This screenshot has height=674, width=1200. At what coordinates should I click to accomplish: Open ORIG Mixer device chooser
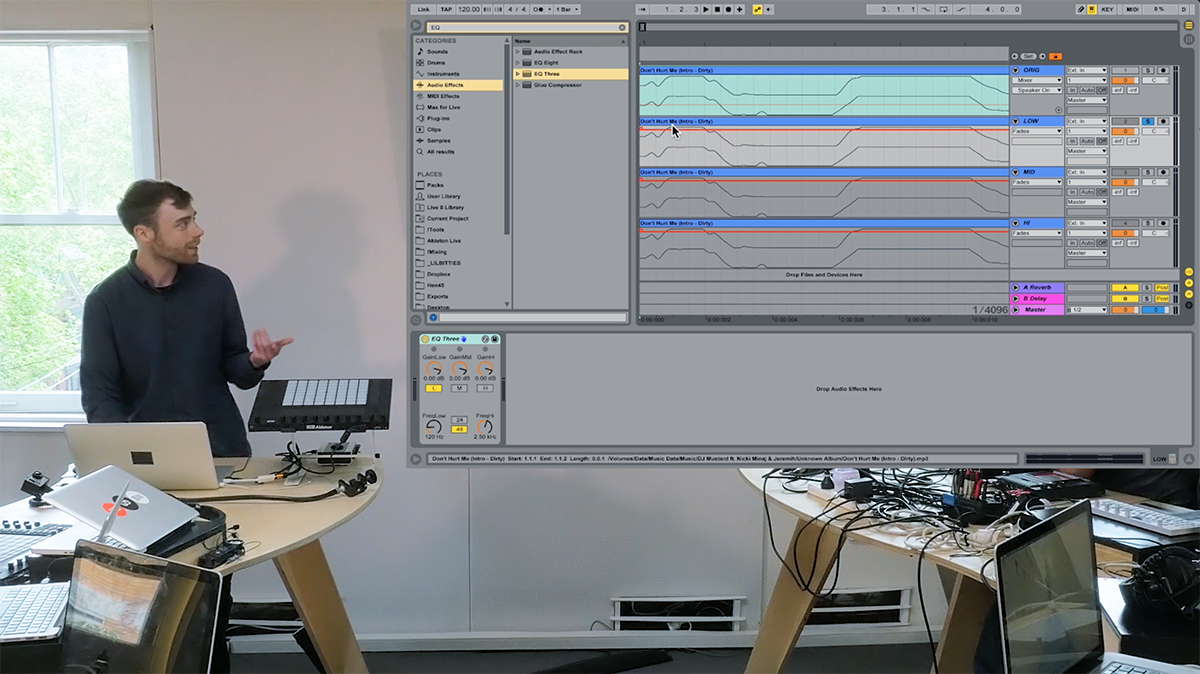(1037, 80)
